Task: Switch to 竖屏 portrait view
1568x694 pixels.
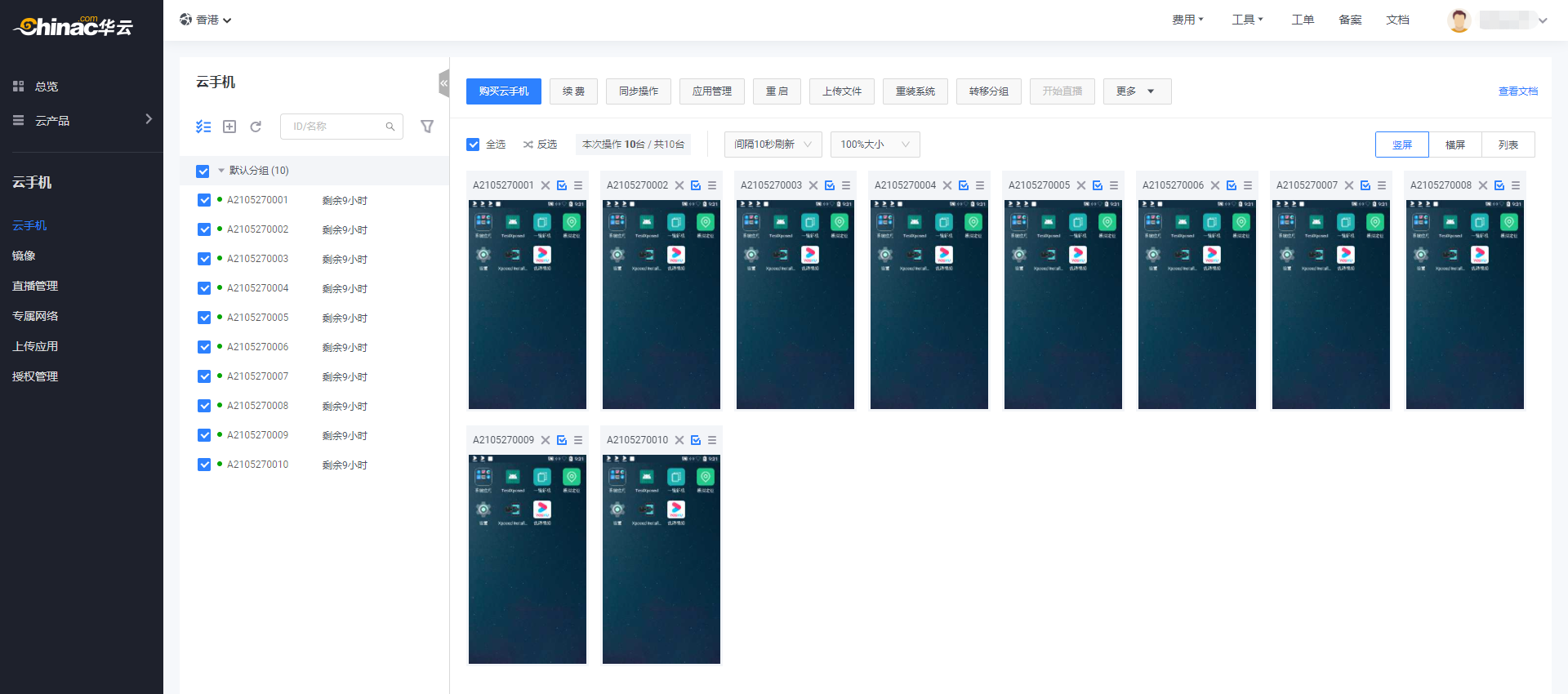Action: [x=1402, y=145]
